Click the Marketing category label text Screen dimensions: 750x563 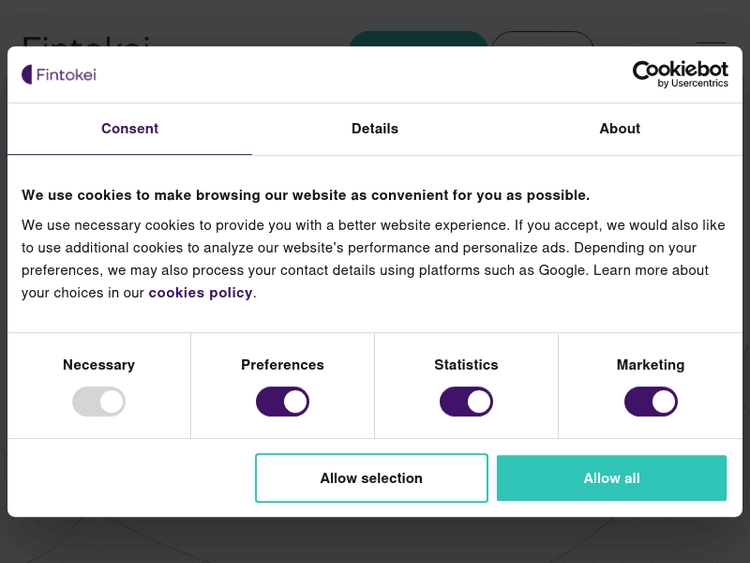(651, 365)
